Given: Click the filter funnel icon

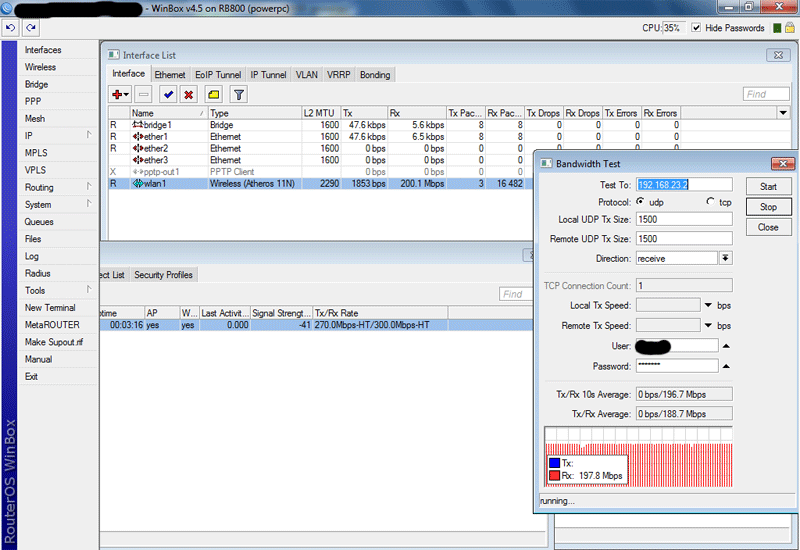Looking at the screenshot, I should coord(238,94).
